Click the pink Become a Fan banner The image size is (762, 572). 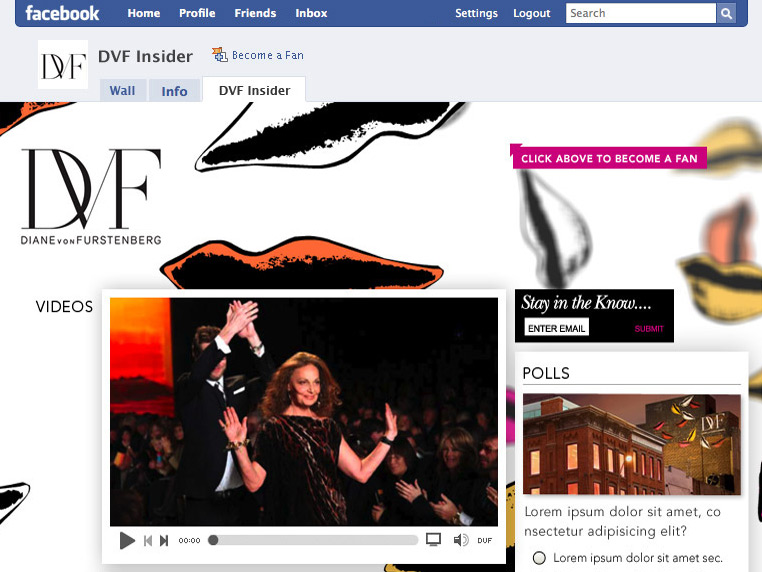608,158
